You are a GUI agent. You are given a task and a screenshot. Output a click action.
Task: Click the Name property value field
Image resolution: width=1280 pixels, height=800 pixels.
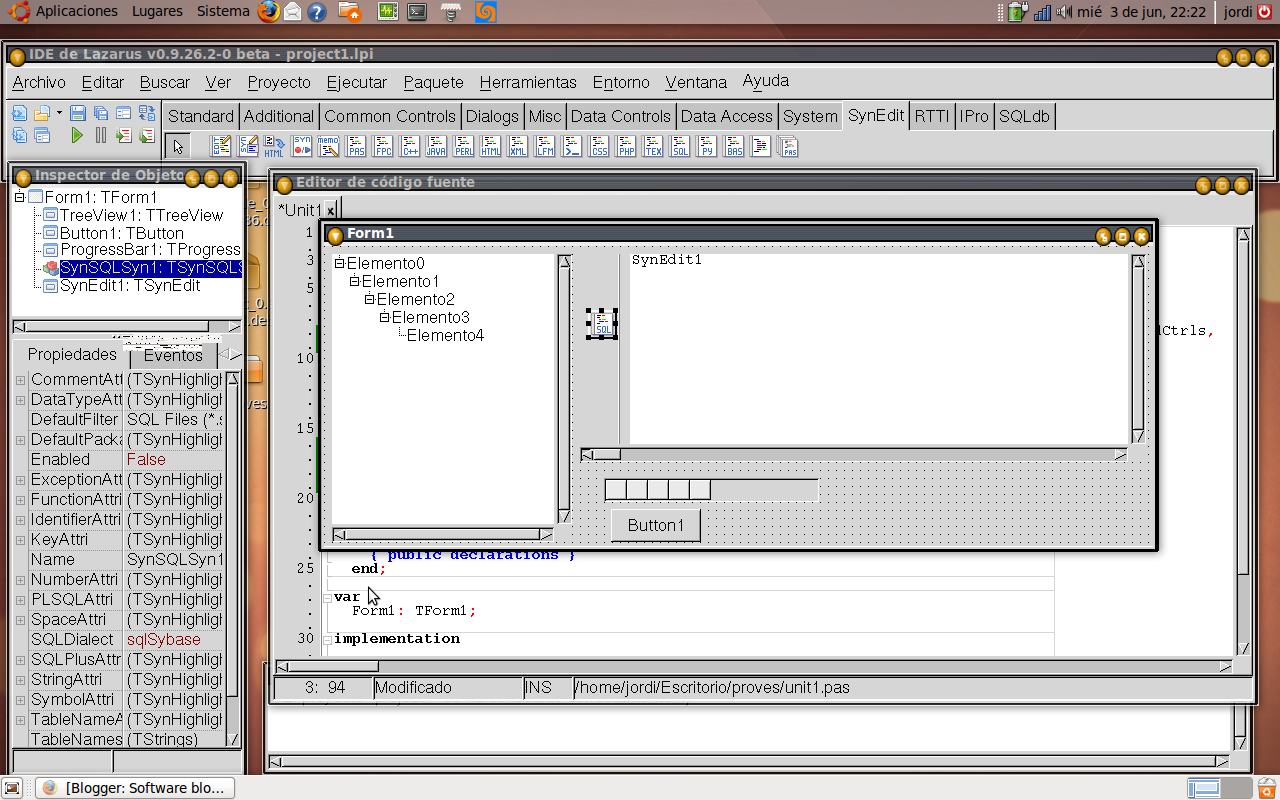(x=174, y=560)
